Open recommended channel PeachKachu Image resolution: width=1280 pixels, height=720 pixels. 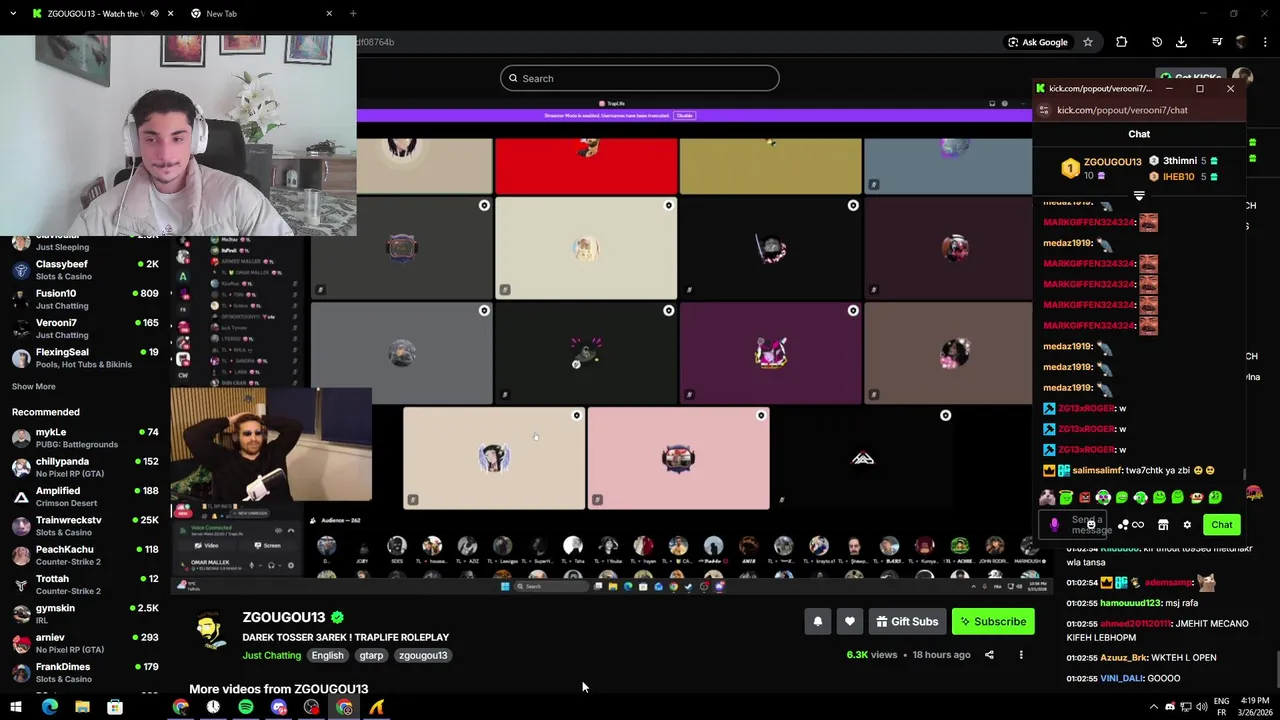(85, 555)
